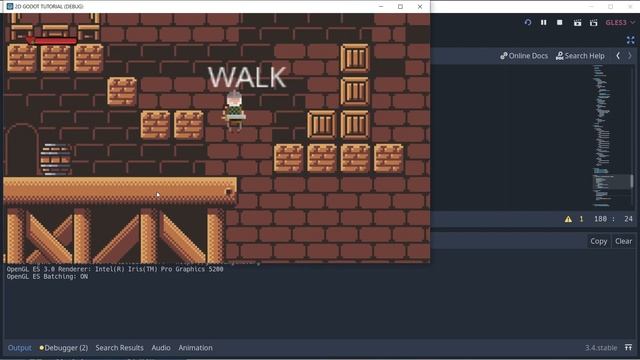Screen dimensions: 640x360
Task: Open Online Docs link
Action: (x=524, y=56)
